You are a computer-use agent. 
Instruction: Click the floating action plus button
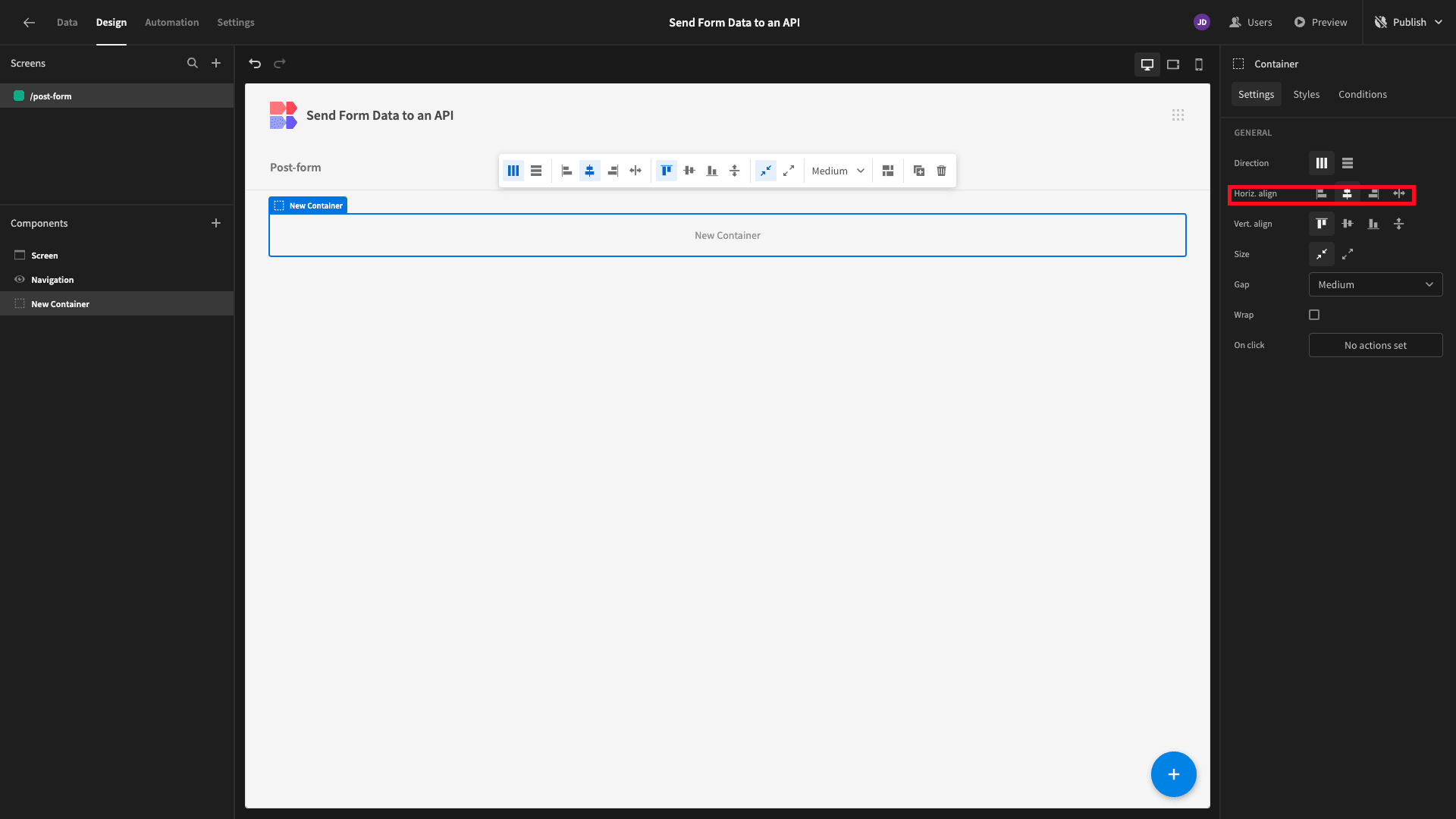tap(1174, 774)
